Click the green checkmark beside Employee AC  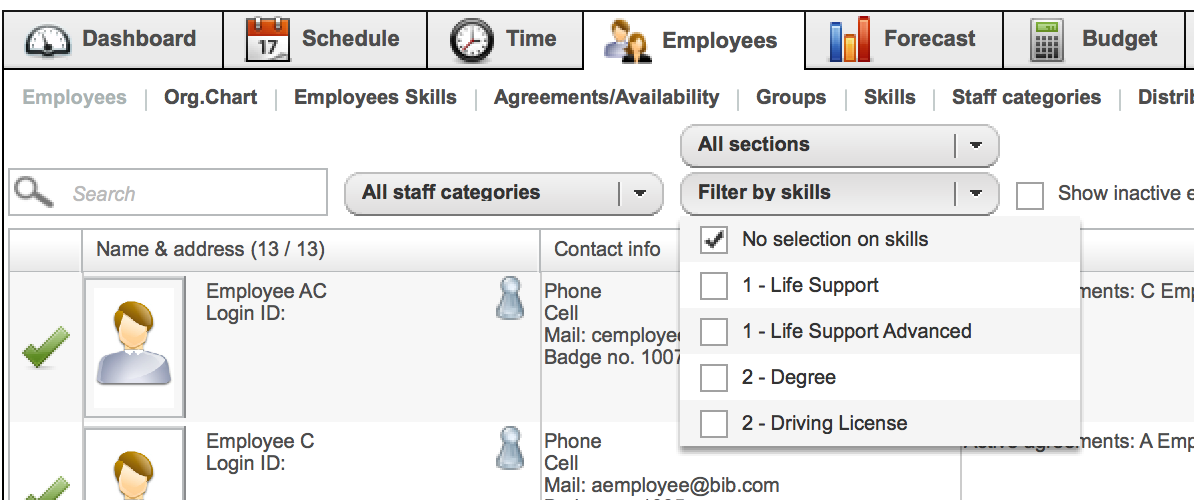pos(46,347)
